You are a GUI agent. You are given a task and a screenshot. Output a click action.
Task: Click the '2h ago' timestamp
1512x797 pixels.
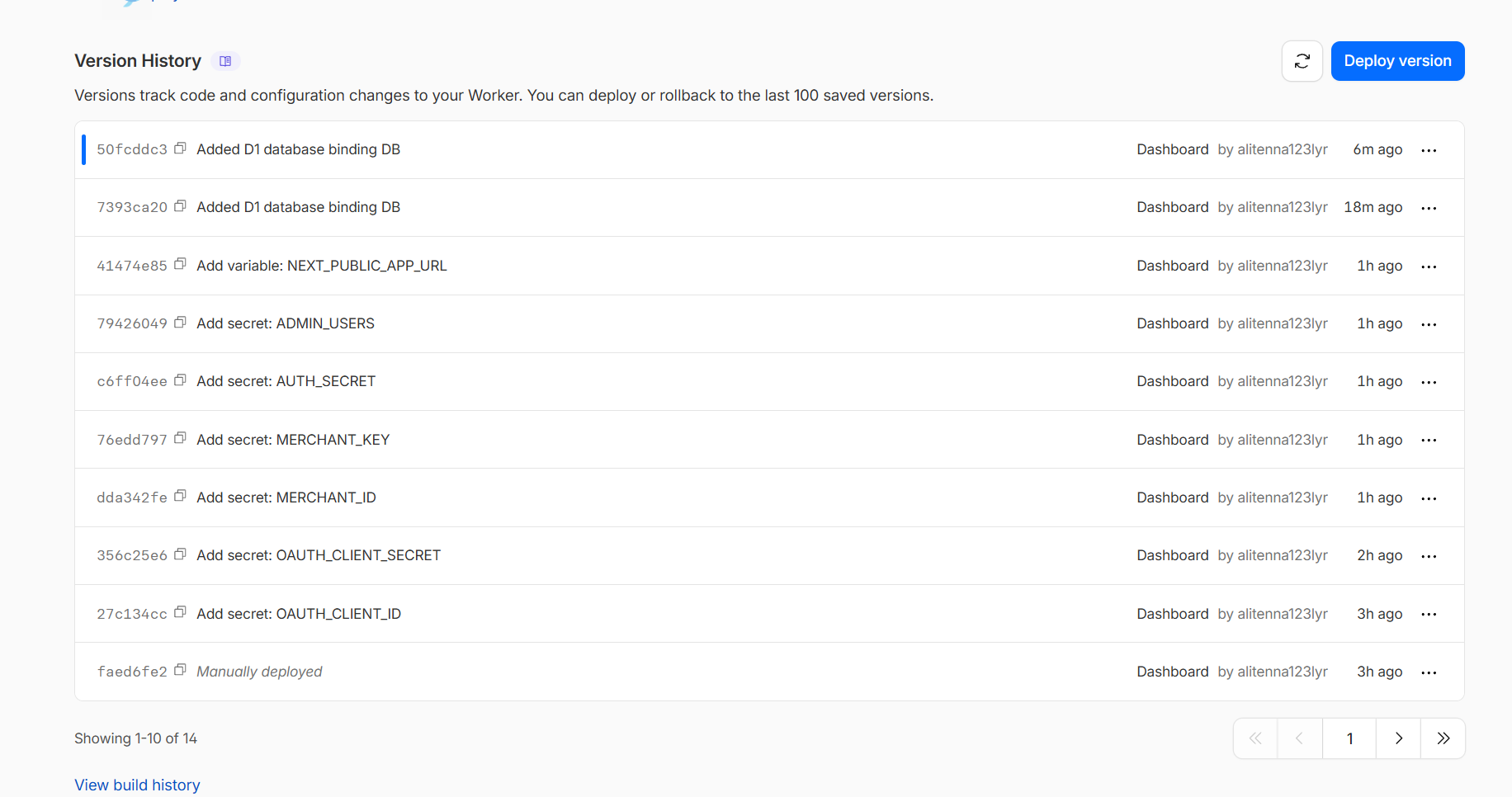click(x=1380, y=555)
